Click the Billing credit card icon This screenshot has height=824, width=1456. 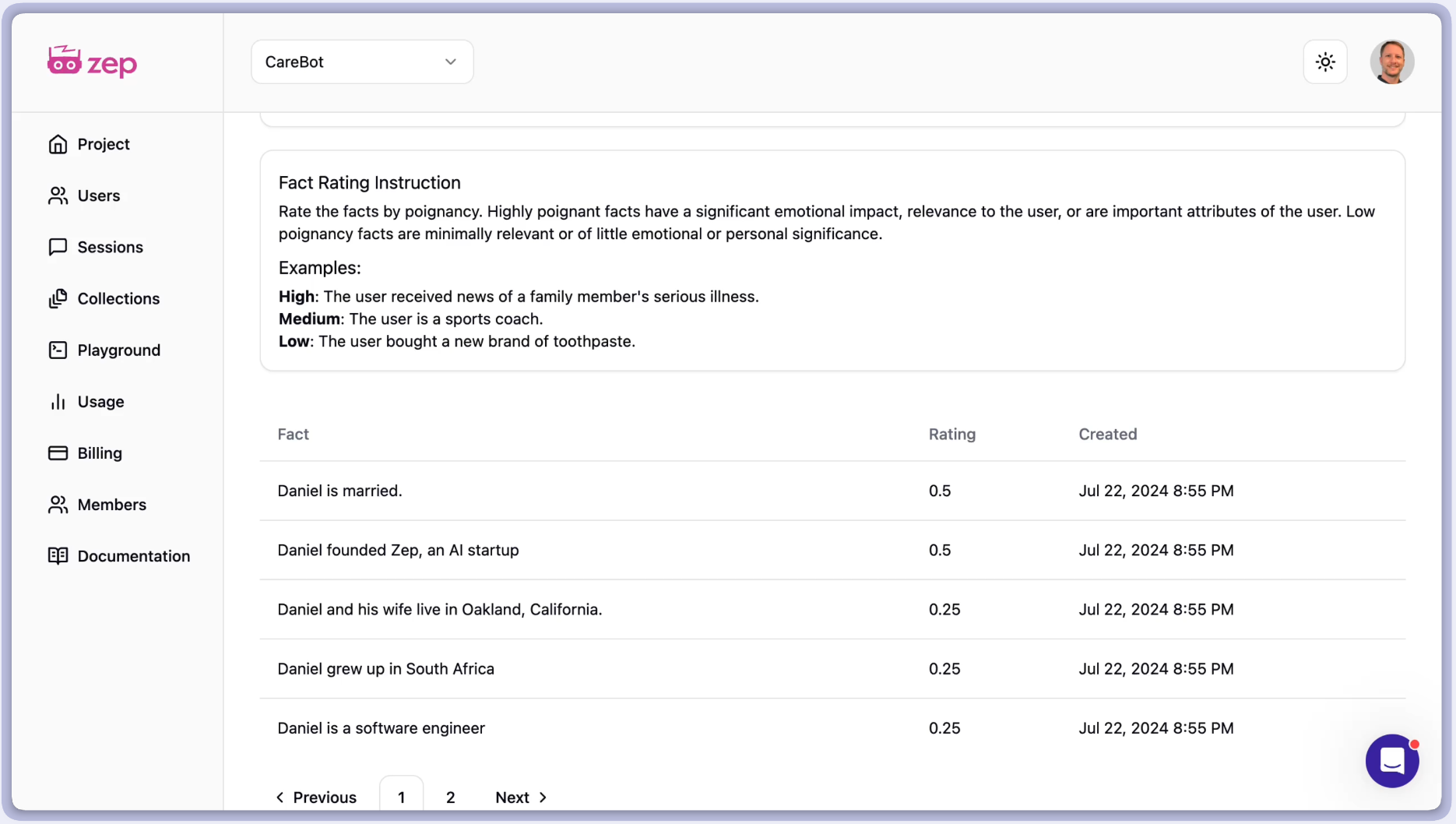tap(58, 452)
